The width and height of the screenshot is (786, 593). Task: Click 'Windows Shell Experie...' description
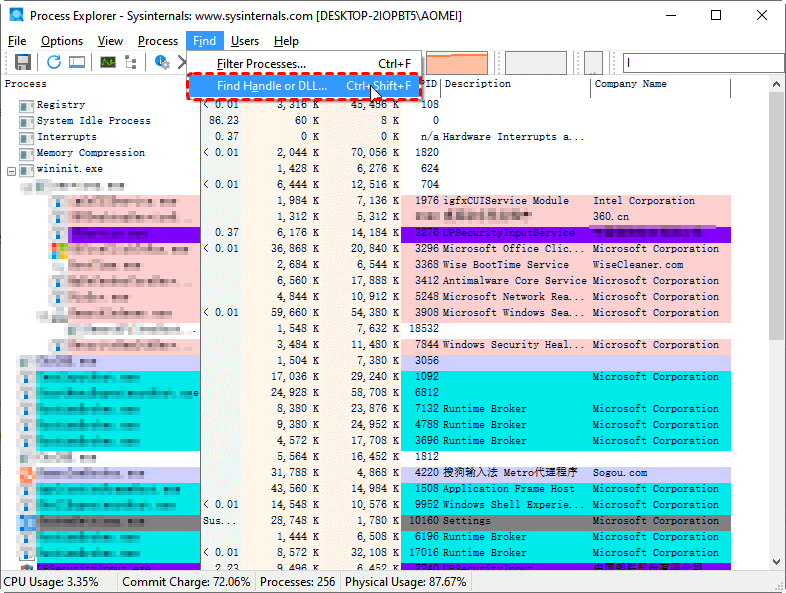click(x=513, y=505)
